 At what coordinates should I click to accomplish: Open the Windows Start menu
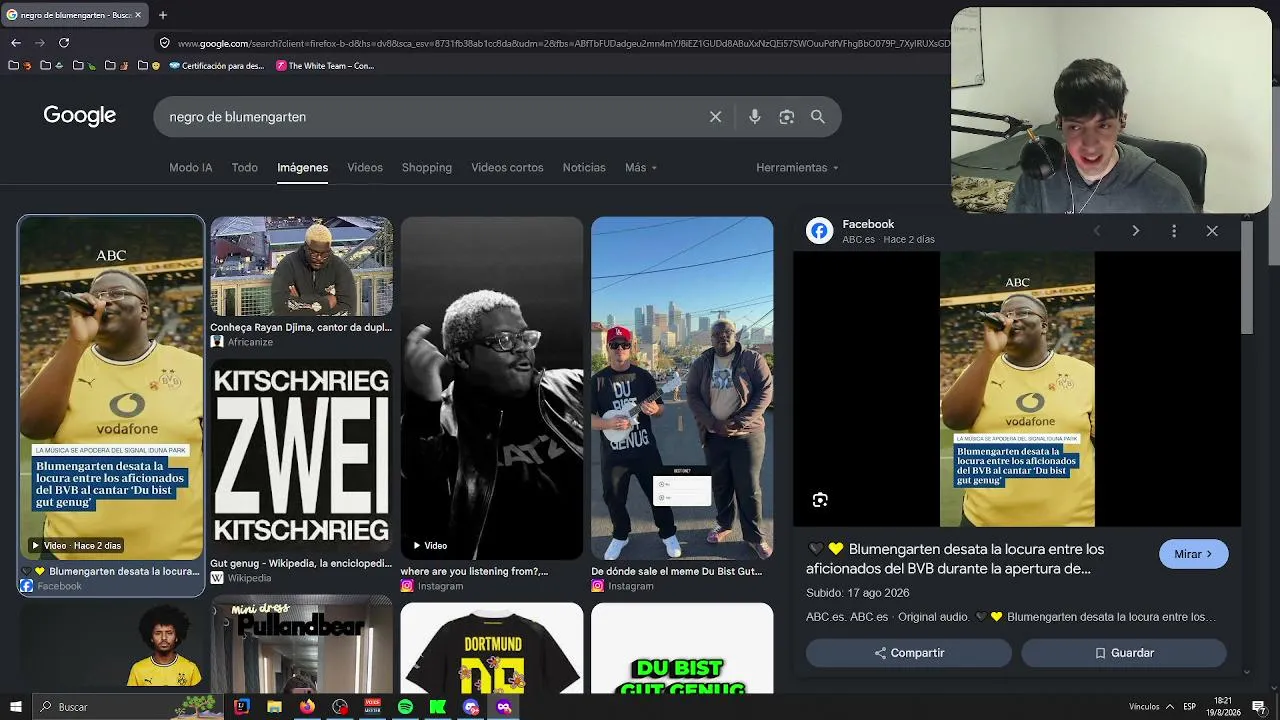tap(15, 707)
